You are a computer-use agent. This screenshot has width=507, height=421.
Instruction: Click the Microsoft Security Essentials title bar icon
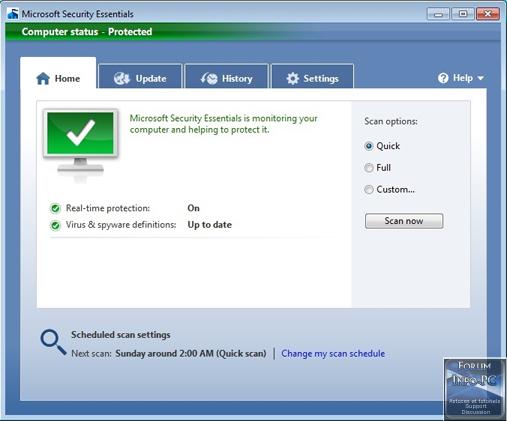13,14
